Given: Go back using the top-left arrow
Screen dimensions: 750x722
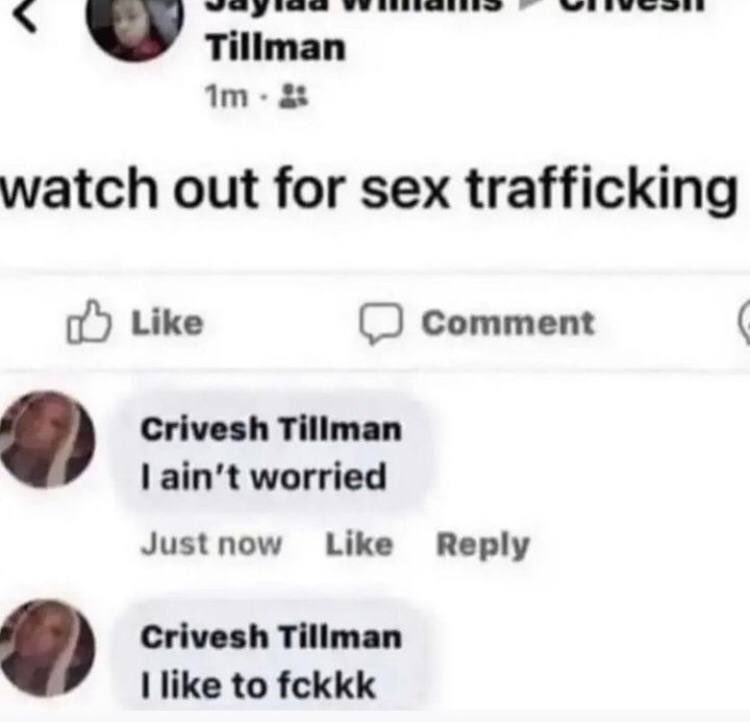Looking at the screenshot, I should [x=25, y=18].
